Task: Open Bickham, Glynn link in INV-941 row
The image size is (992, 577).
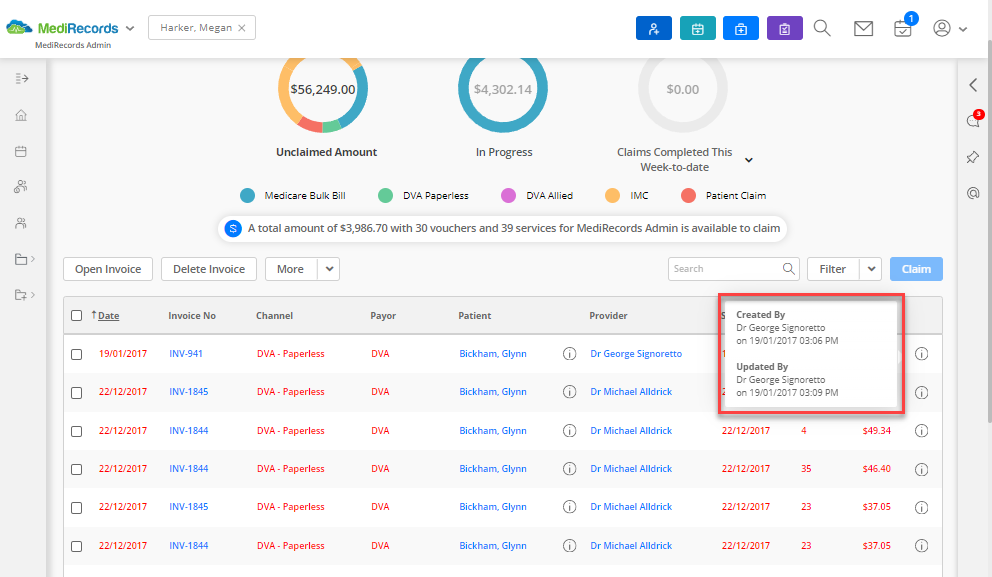Action: (x=493, y=354)
